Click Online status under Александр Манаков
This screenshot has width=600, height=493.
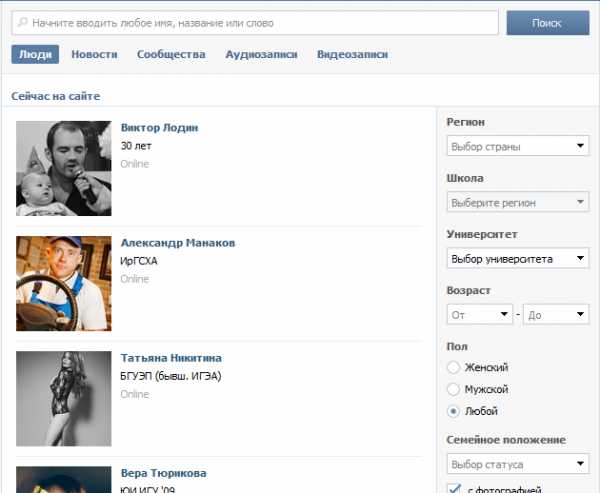[x=135, y=279]
